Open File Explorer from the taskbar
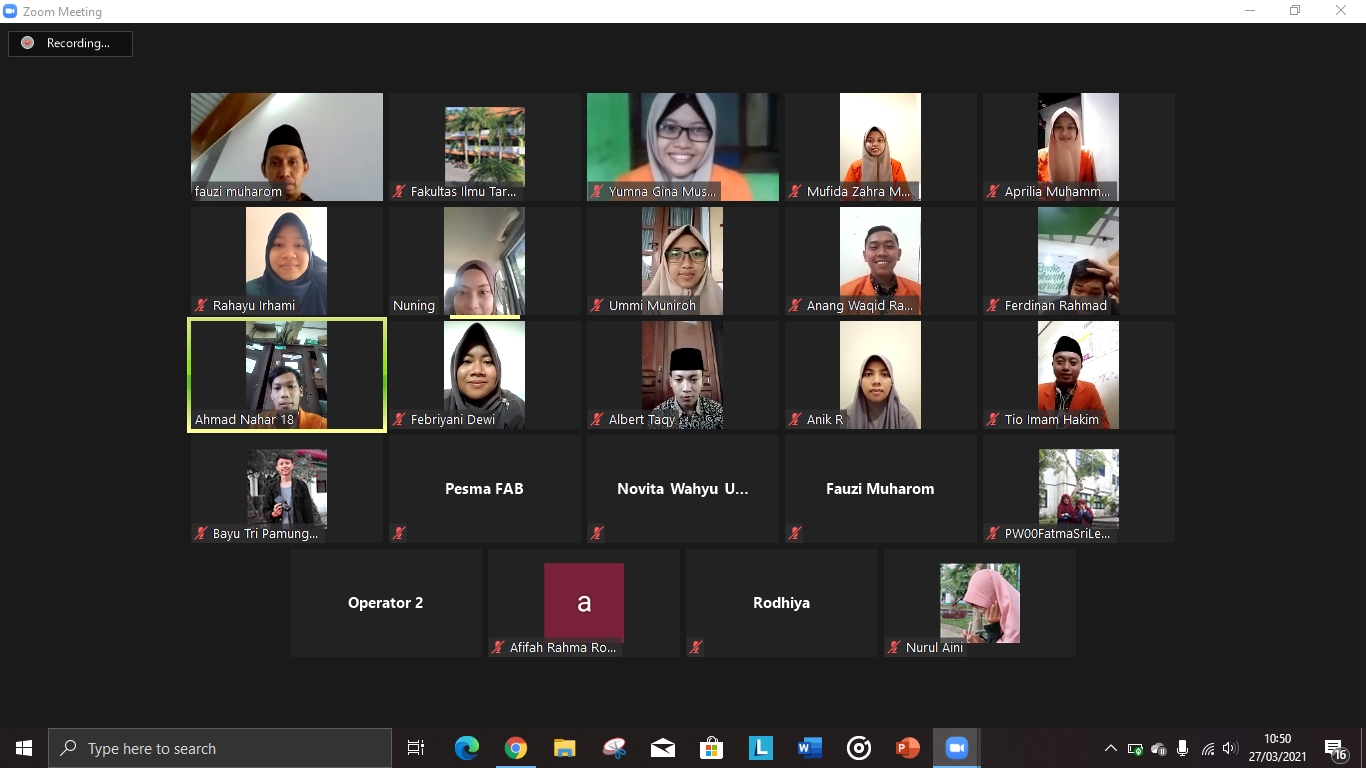The image size is (1366, 768). pos(564,748)
